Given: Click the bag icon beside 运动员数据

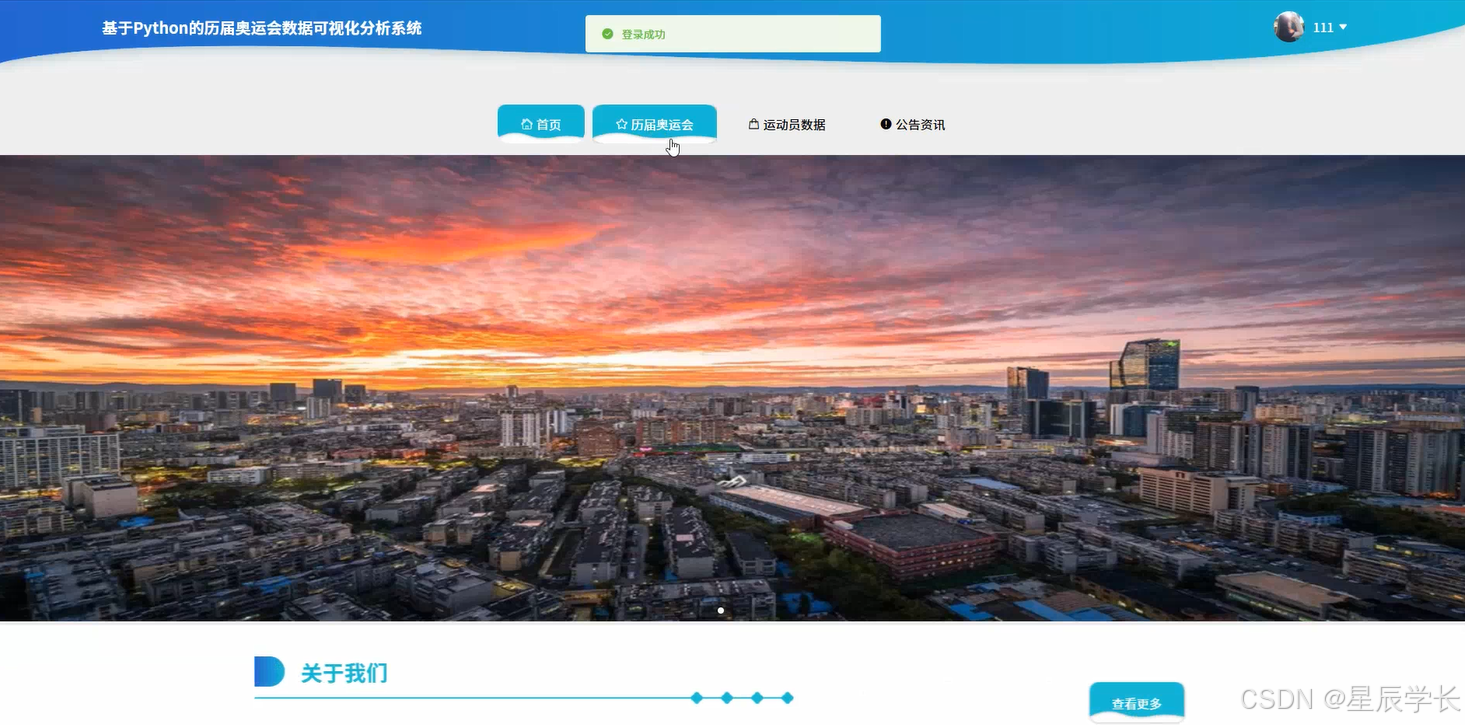Looking at the screenshot, I should (x=754, y=125).
